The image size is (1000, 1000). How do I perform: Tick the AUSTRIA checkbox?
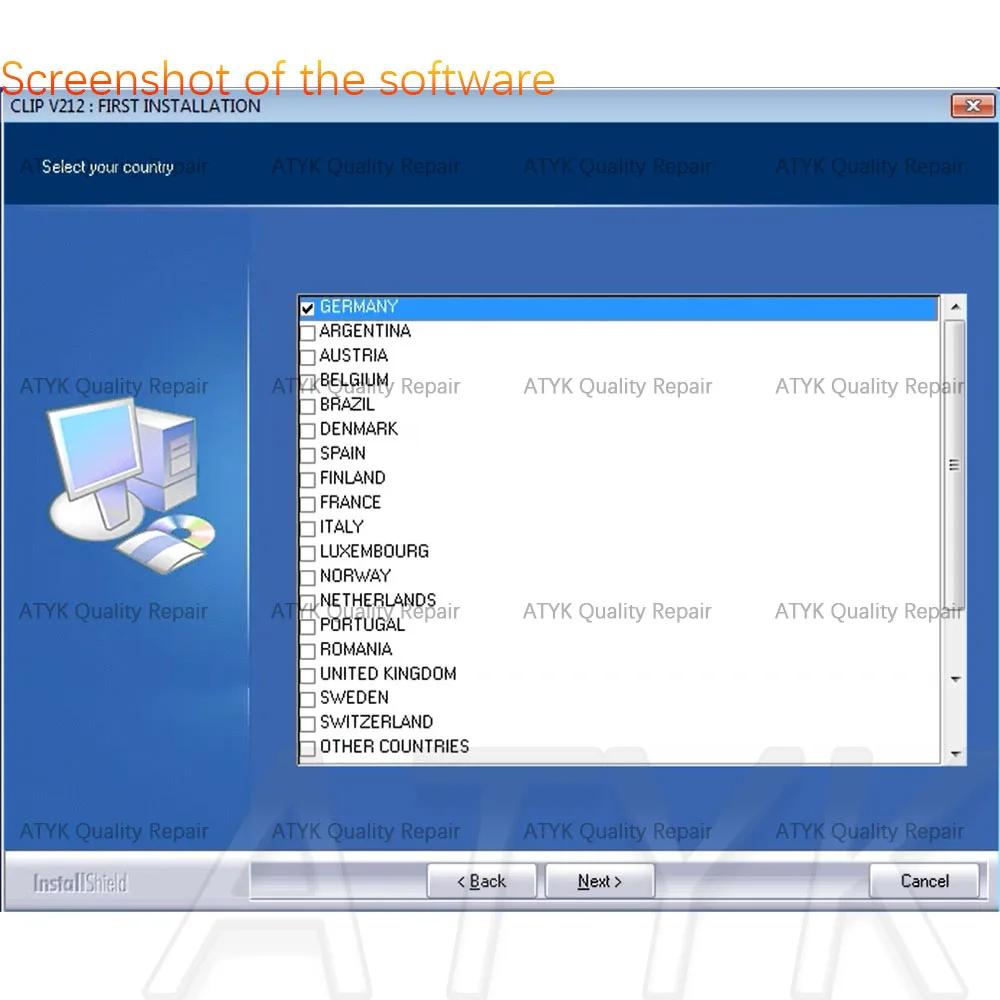pyautogui.click(x=307, y=357)
